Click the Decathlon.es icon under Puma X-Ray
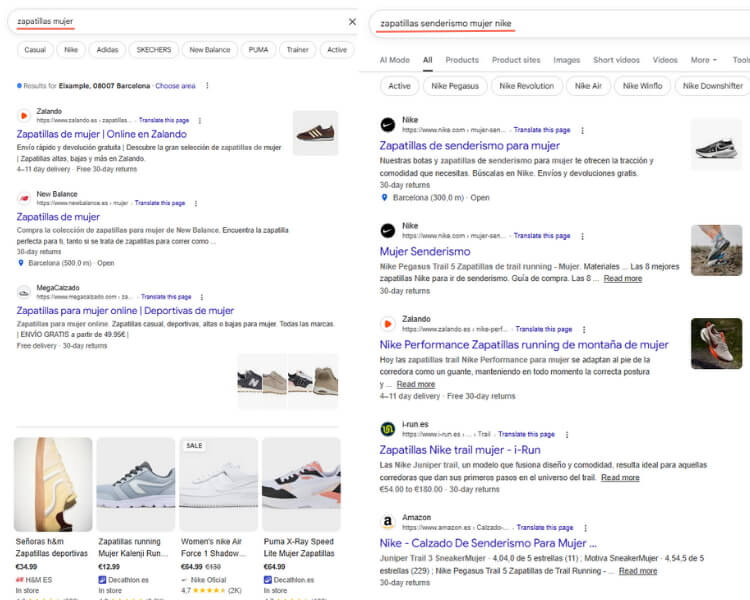750x600 pixels. pyautogui.click(x=267, y=580)
